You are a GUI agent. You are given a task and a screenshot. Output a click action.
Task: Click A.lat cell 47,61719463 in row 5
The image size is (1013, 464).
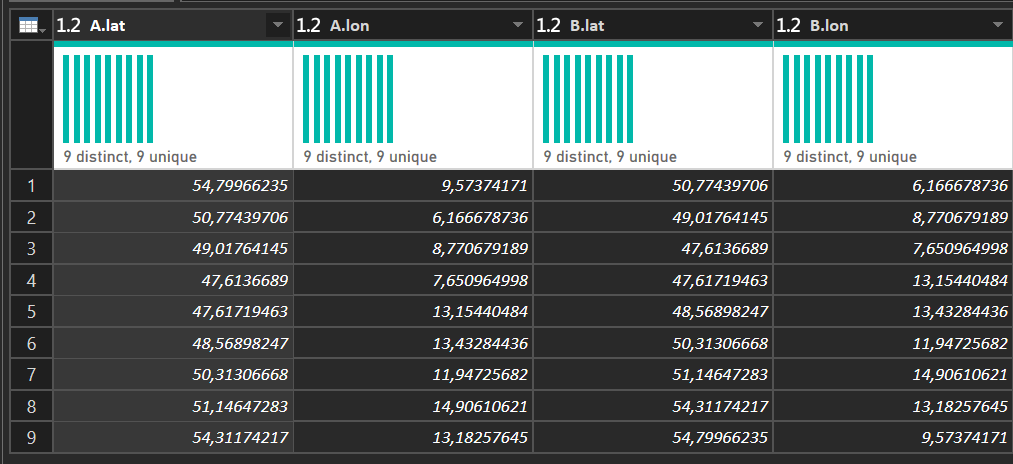(x=173, y=312)
